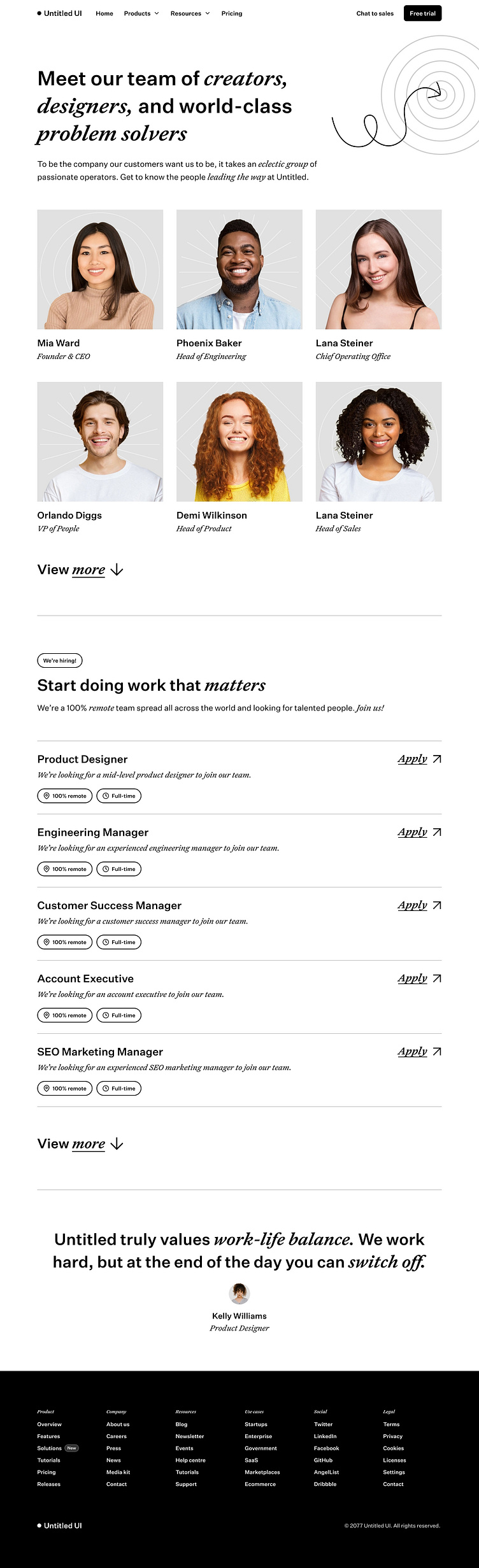
Task: Click arrow icon next to Account Executive Apply
Action: (x=436, y=978)
